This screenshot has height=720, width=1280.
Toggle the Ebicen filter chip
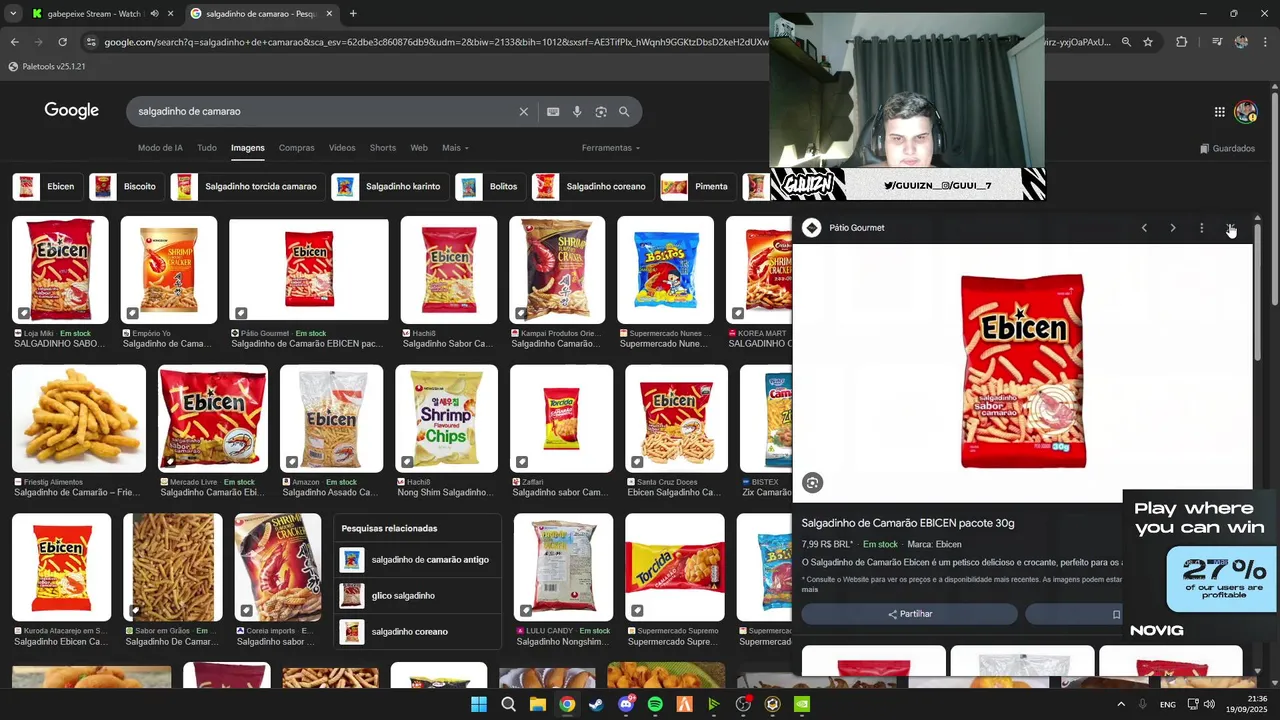pos(47,187)
